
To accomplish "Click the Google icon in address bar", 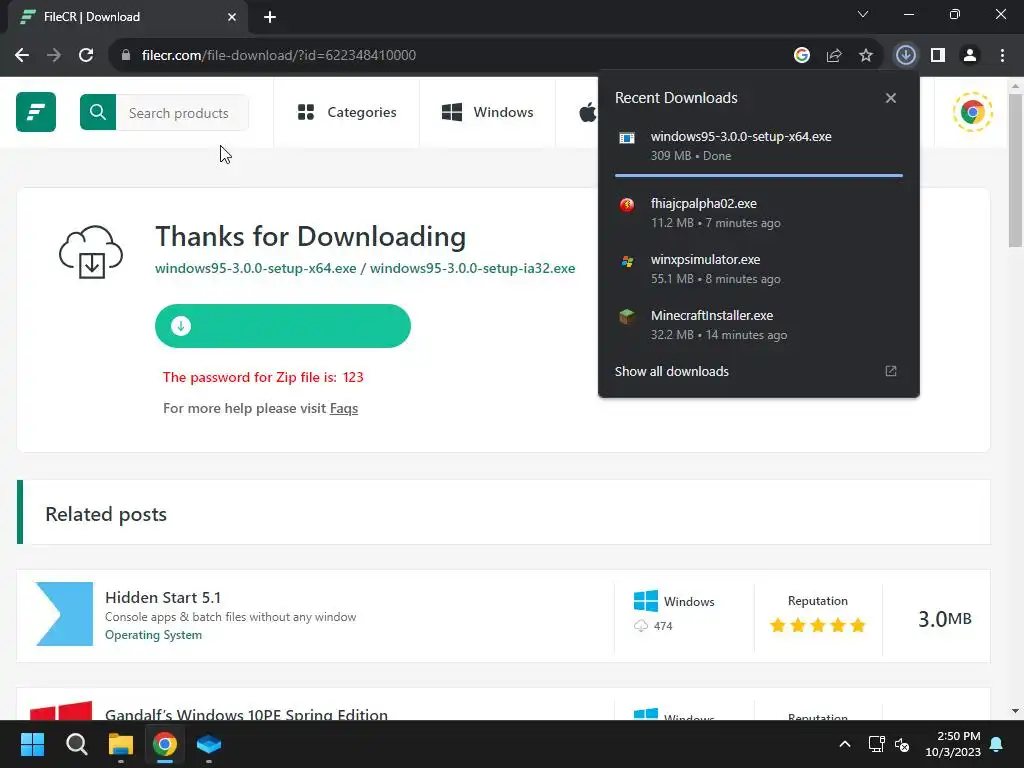I will (802, 55).
